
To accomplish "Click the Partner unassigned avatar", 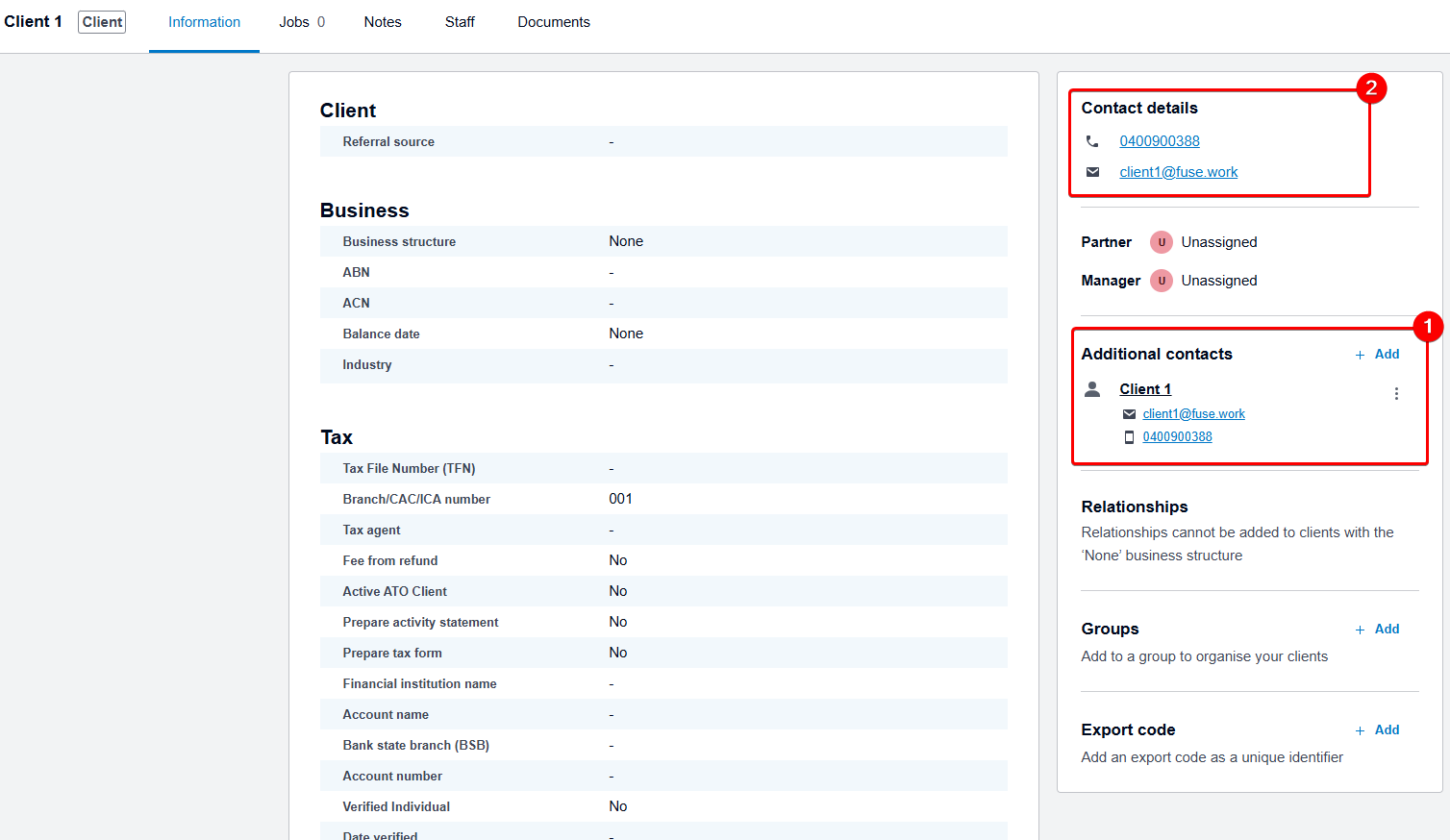I will click(x=1162, y=242).
